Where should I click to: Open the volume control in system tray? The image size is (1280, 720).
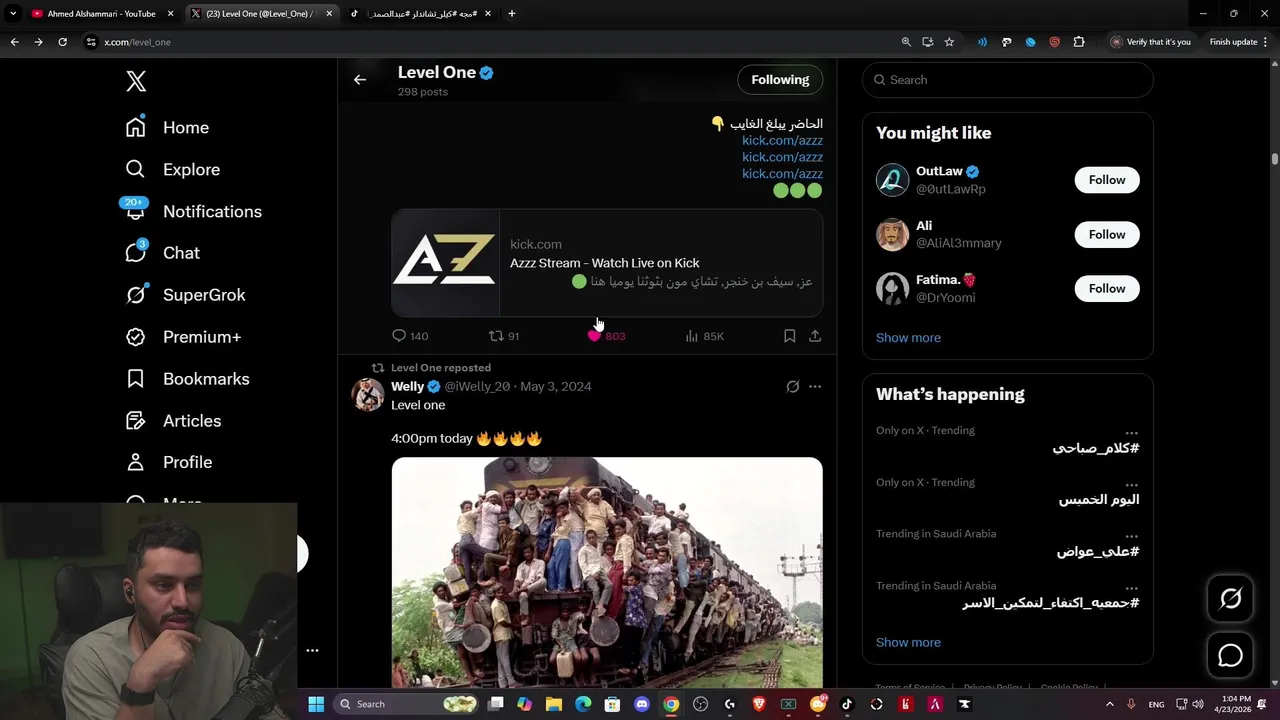1198,704
